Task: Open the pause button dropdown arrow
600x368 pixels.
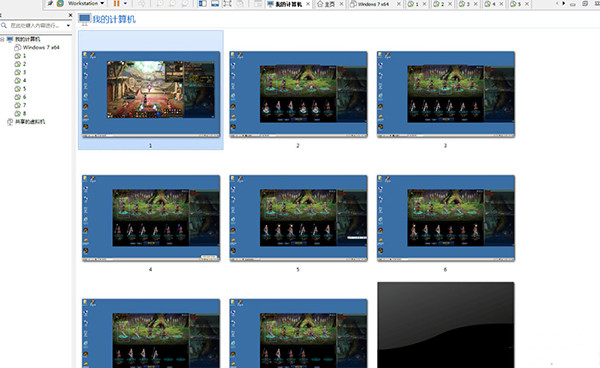Action: 125,3
